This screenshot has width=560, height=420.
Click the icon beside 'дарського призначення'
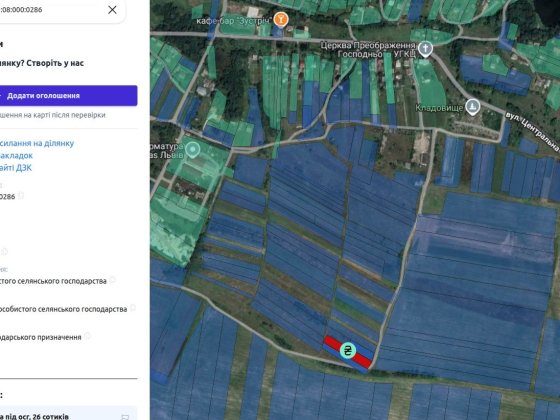pos(87,336)
